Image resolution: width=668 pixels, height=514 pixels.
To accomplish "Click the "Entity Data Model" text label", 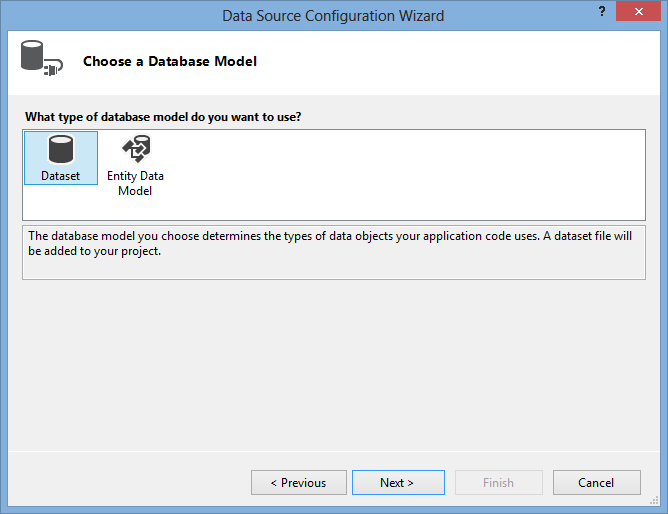I will point(135,183).
